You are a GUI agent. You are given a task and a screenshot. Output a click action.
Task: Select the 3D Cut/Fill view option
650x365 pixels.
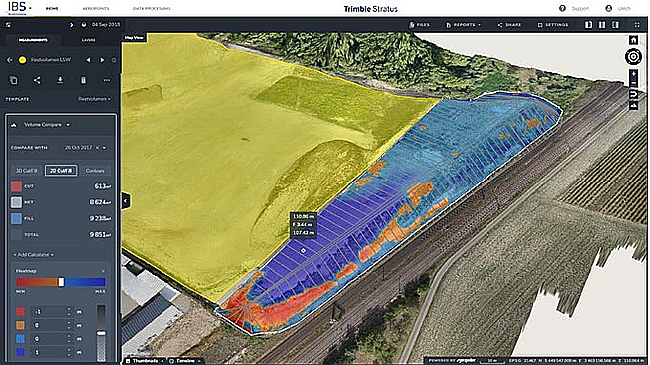[27, 170]
